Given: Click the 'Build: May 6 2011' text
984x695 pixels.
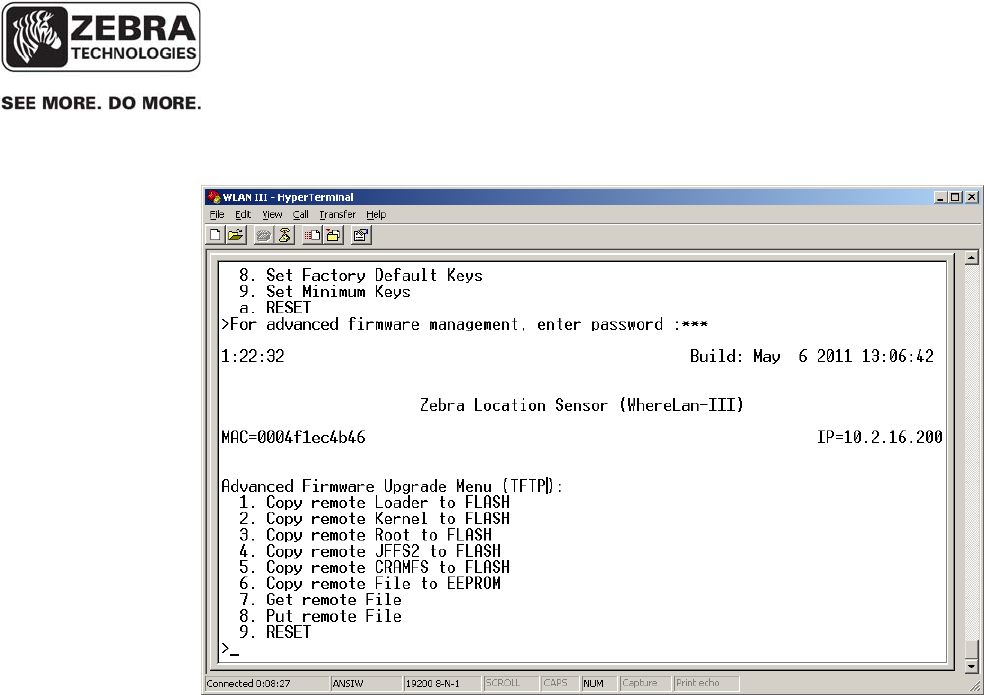Looking at the screenshot, I should pos(771,357).
